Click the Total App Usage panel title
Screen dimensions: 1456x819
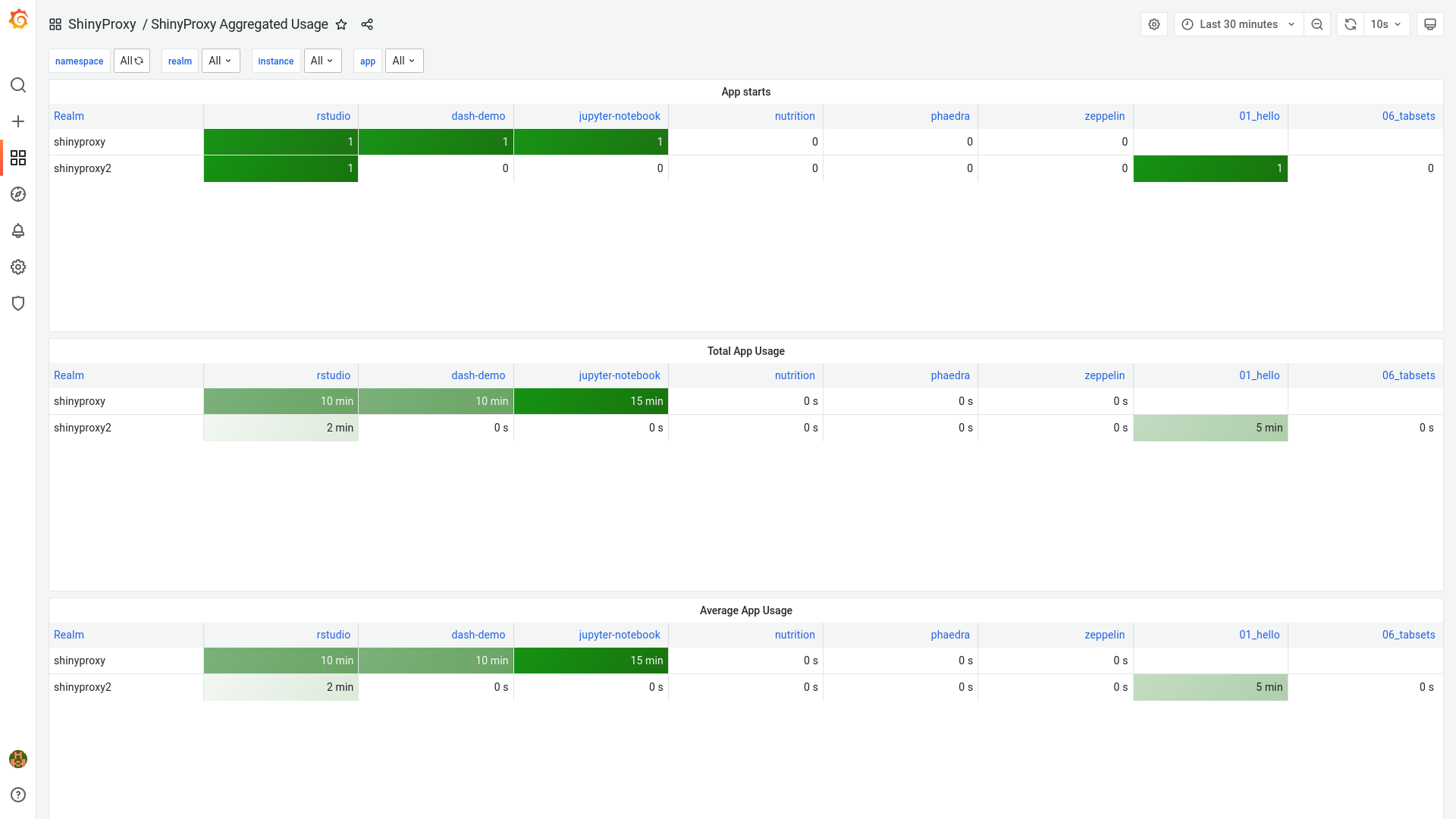pyautogui.click(x=745, y=351)
